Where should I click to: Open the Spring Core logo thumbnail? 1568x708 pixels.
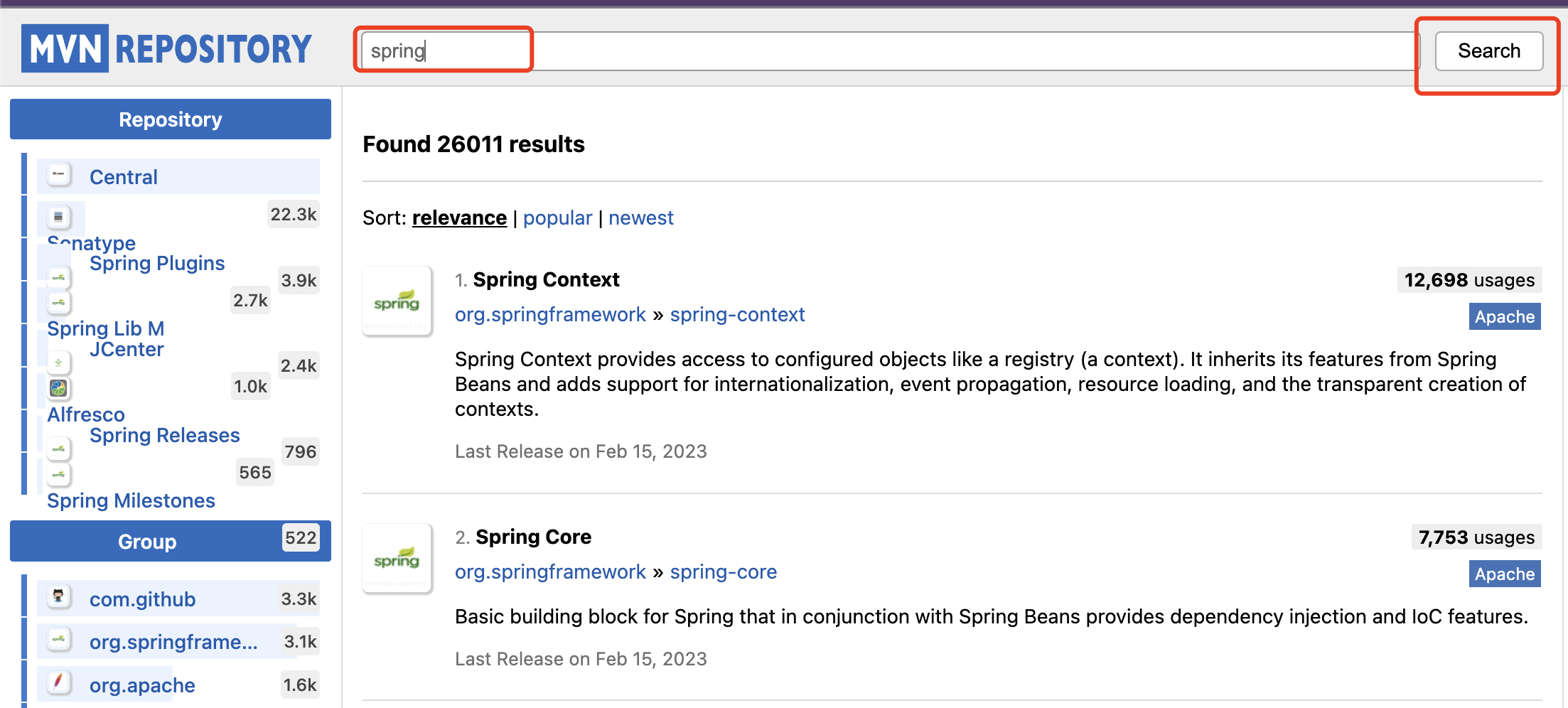coord(397,559)
